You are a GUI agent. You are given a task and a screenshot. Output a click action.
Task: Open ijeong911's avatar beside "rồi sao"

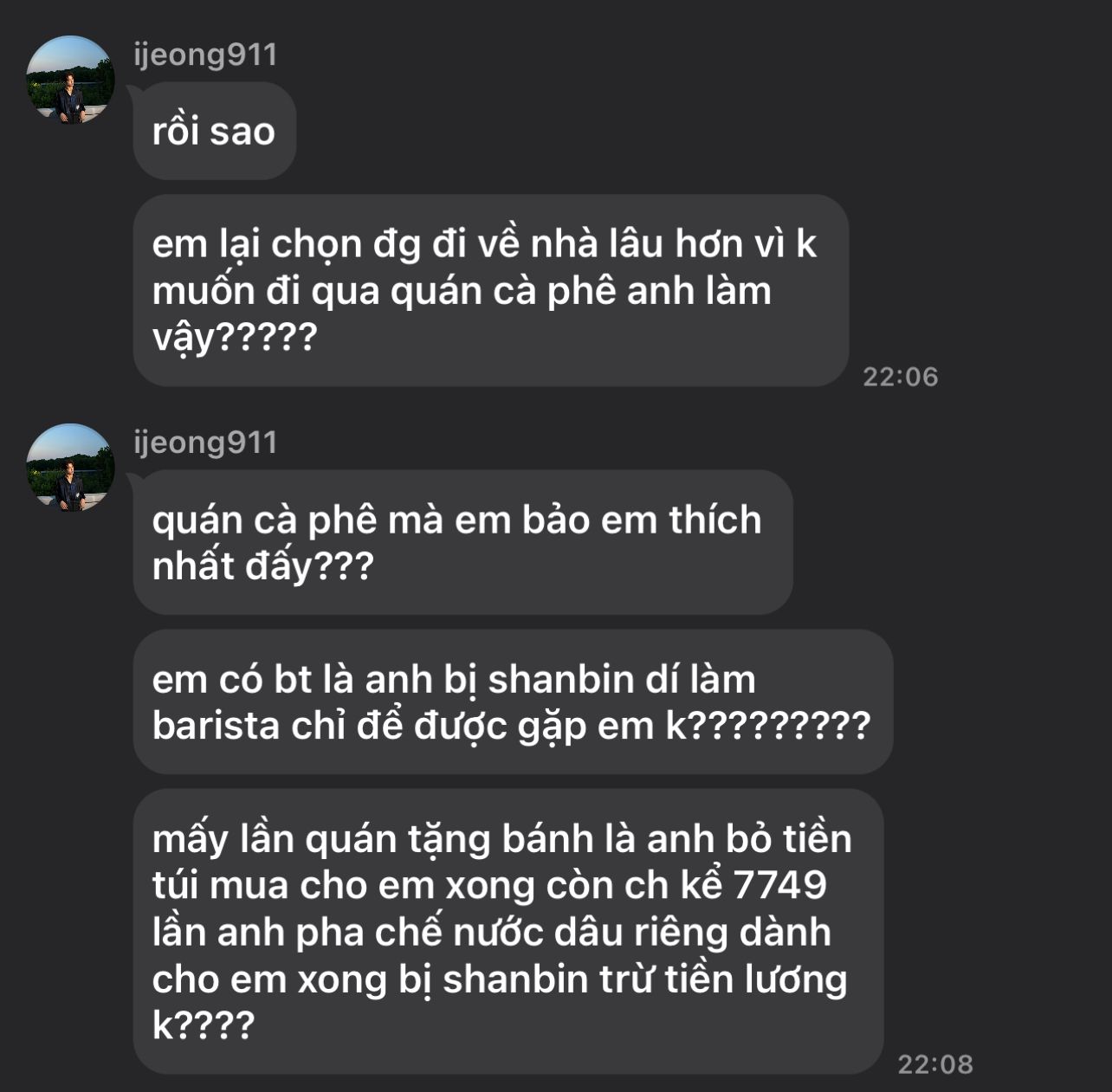70,80
